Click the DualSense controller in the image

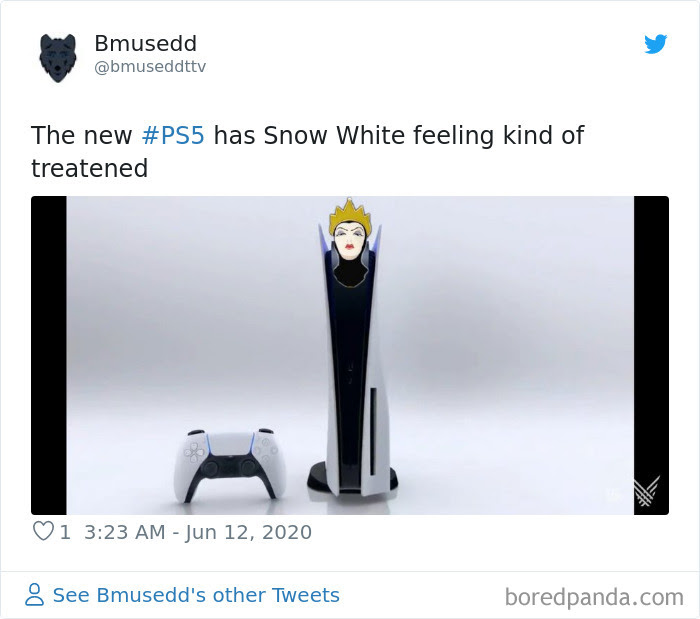tap(230, 465)
